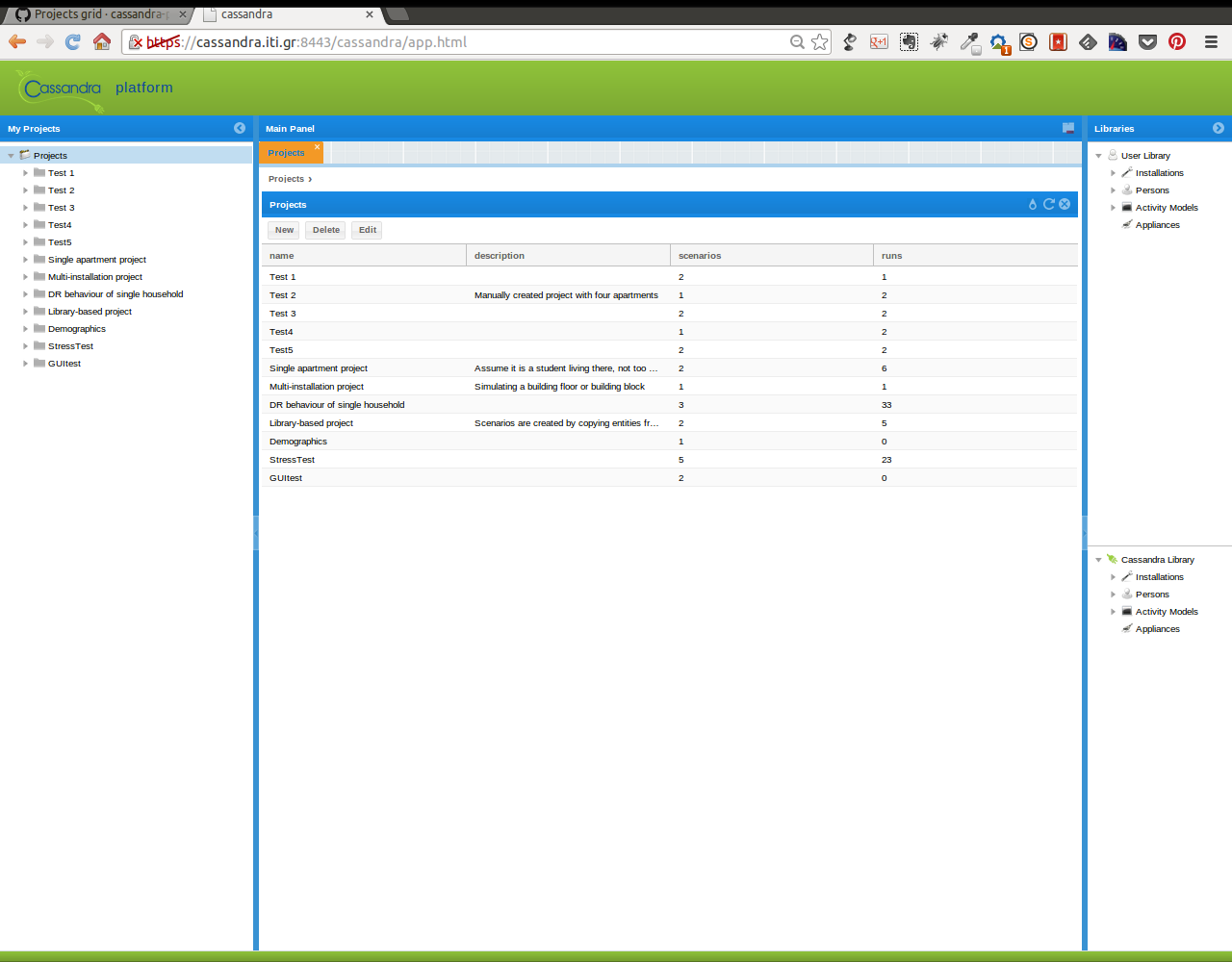Click the water-drop icon in the Projects grid header

click(x=1033, y=204)
